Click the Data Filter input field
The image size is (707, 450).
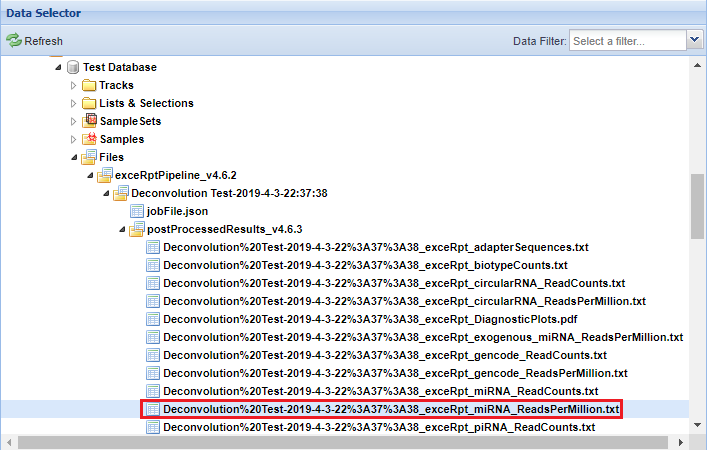626,40
